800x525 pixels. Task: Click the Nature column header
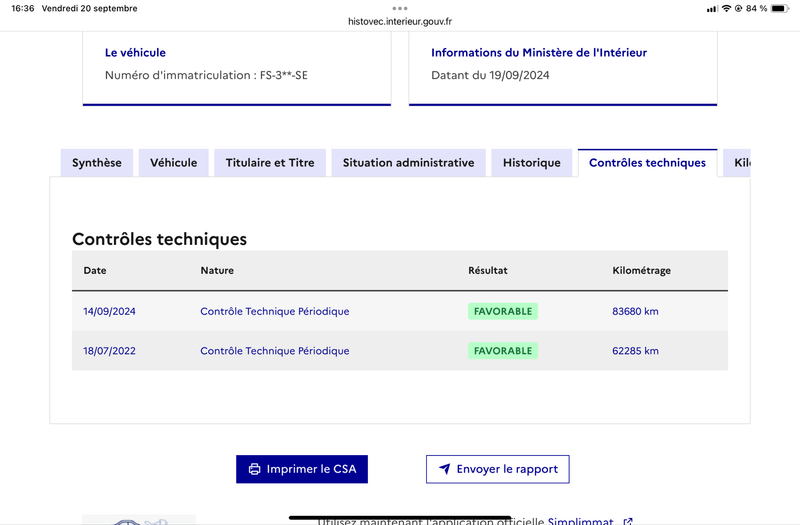217,270
